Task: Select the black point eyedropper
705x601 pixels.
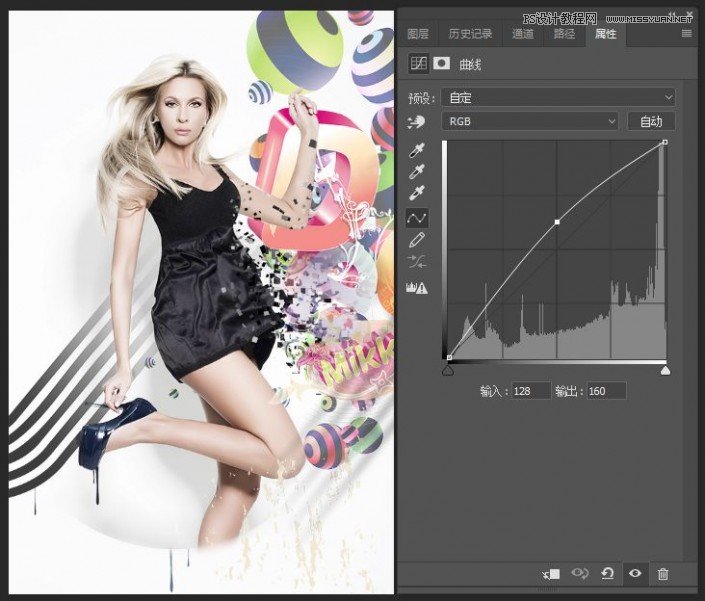Action: (418, 150)
